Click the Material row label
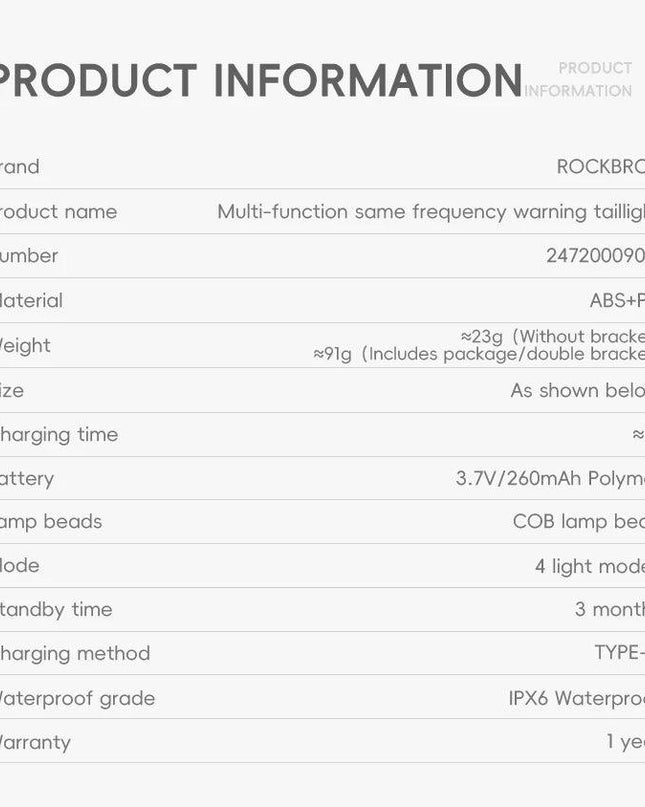The width and height of the screenshot is (645, 807). tap(31, 300)
